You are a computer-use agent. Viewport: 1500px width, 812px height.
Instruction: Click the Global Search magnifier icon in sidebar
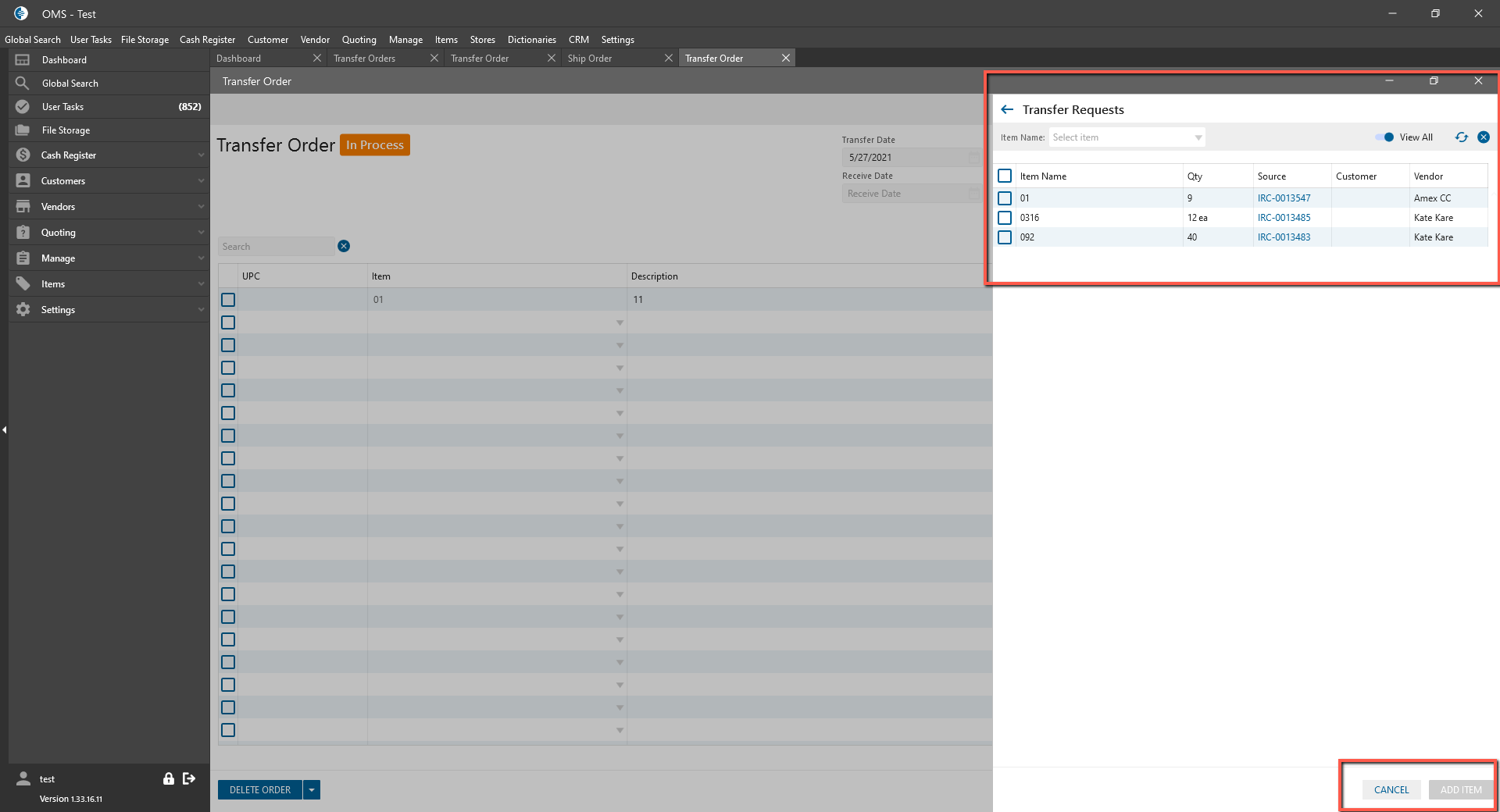pyautogui.click(x=23, y=84)
